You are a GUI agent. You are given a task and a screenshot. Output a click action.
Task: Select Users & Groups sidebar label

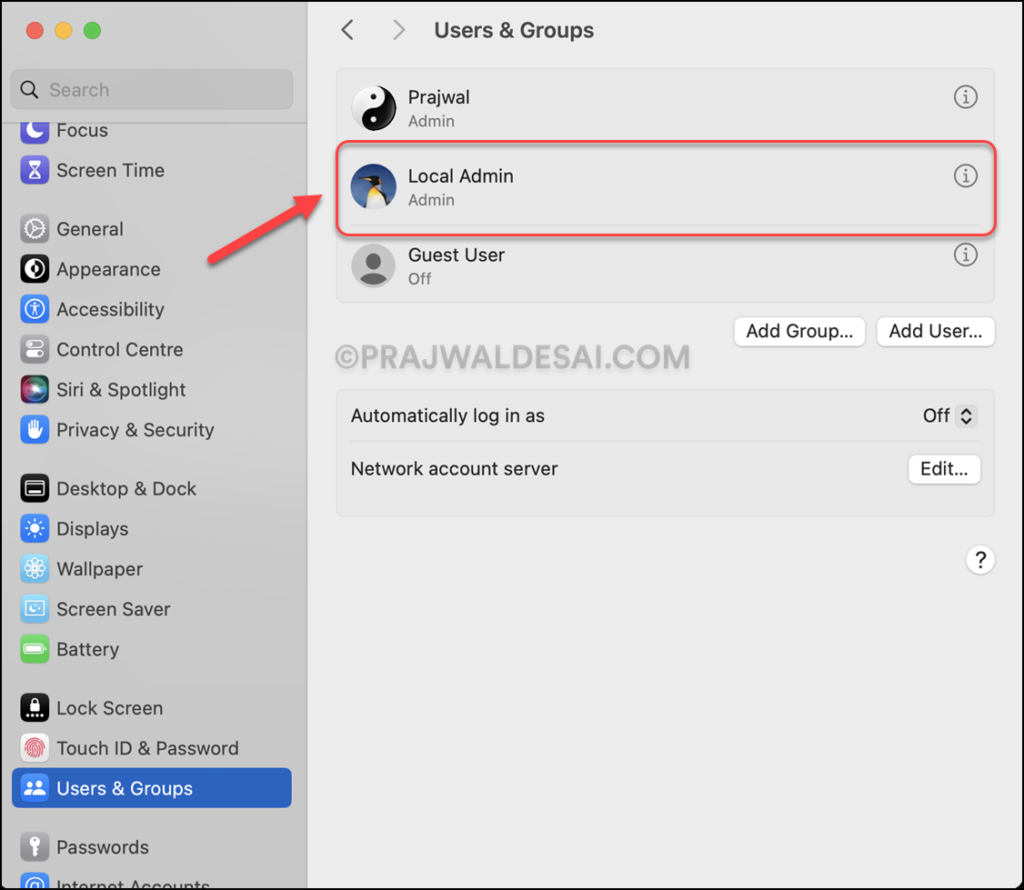click(x=125, y=788)
